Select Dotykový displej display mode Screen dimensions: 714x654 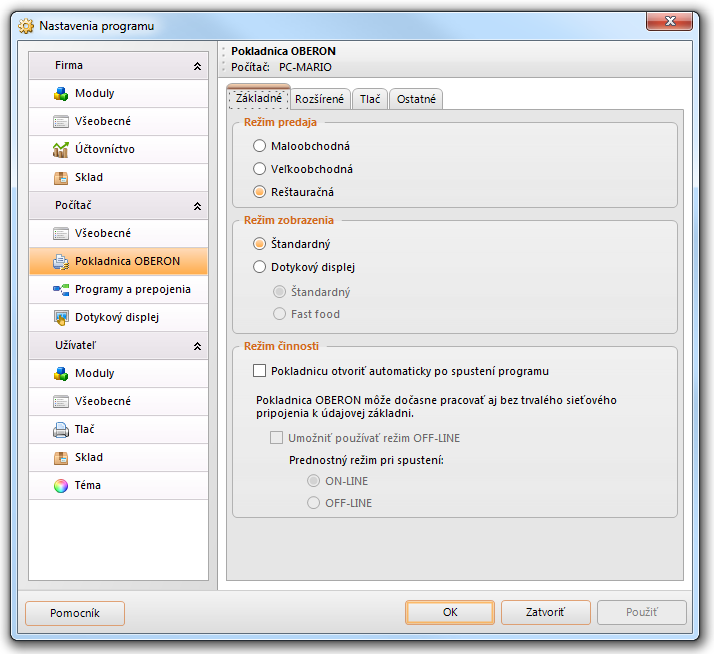pos(260,267)
